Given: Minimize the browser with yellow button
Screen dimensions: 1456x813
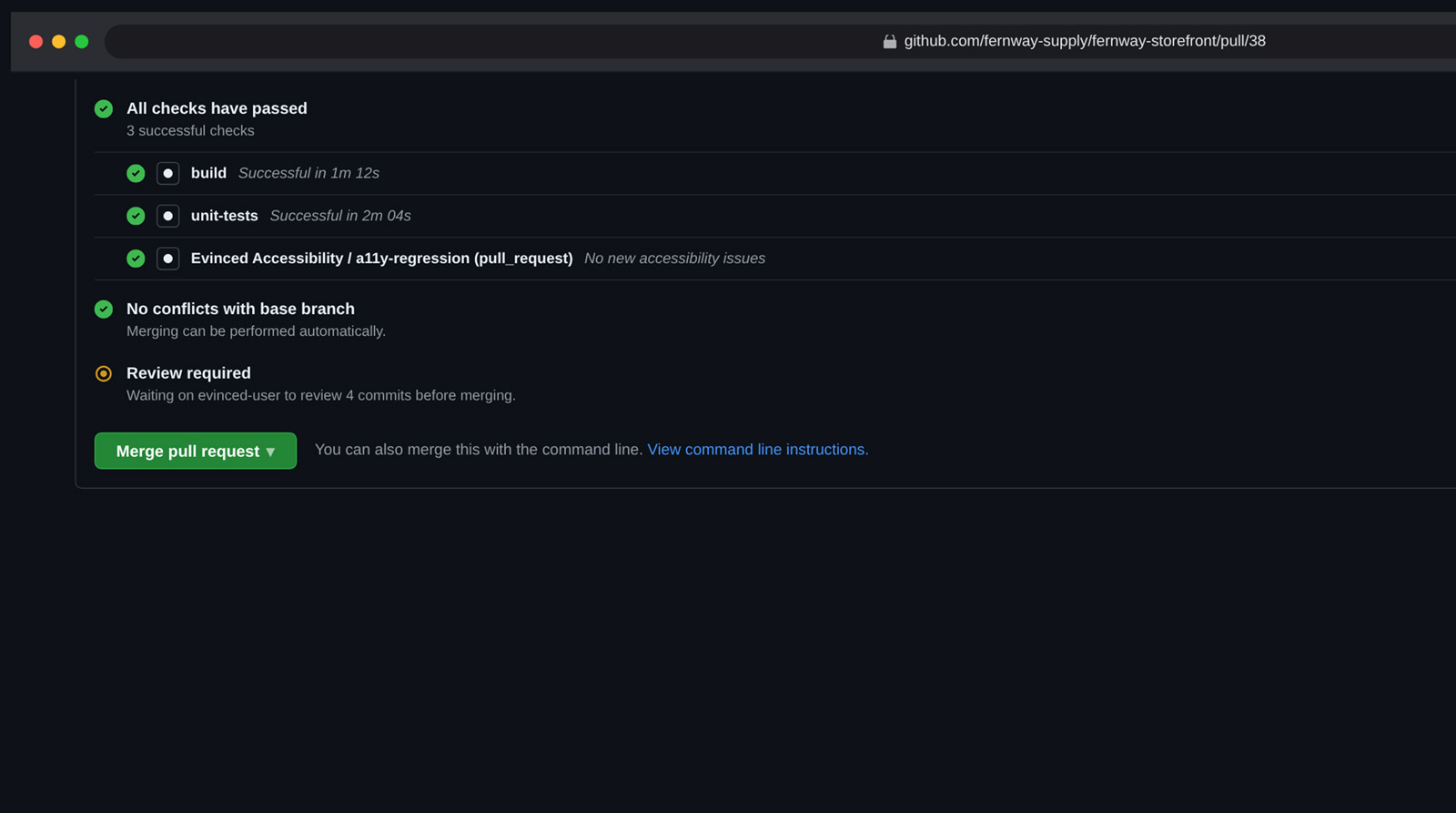Looking at the screenshot, I should coord(58,41).
